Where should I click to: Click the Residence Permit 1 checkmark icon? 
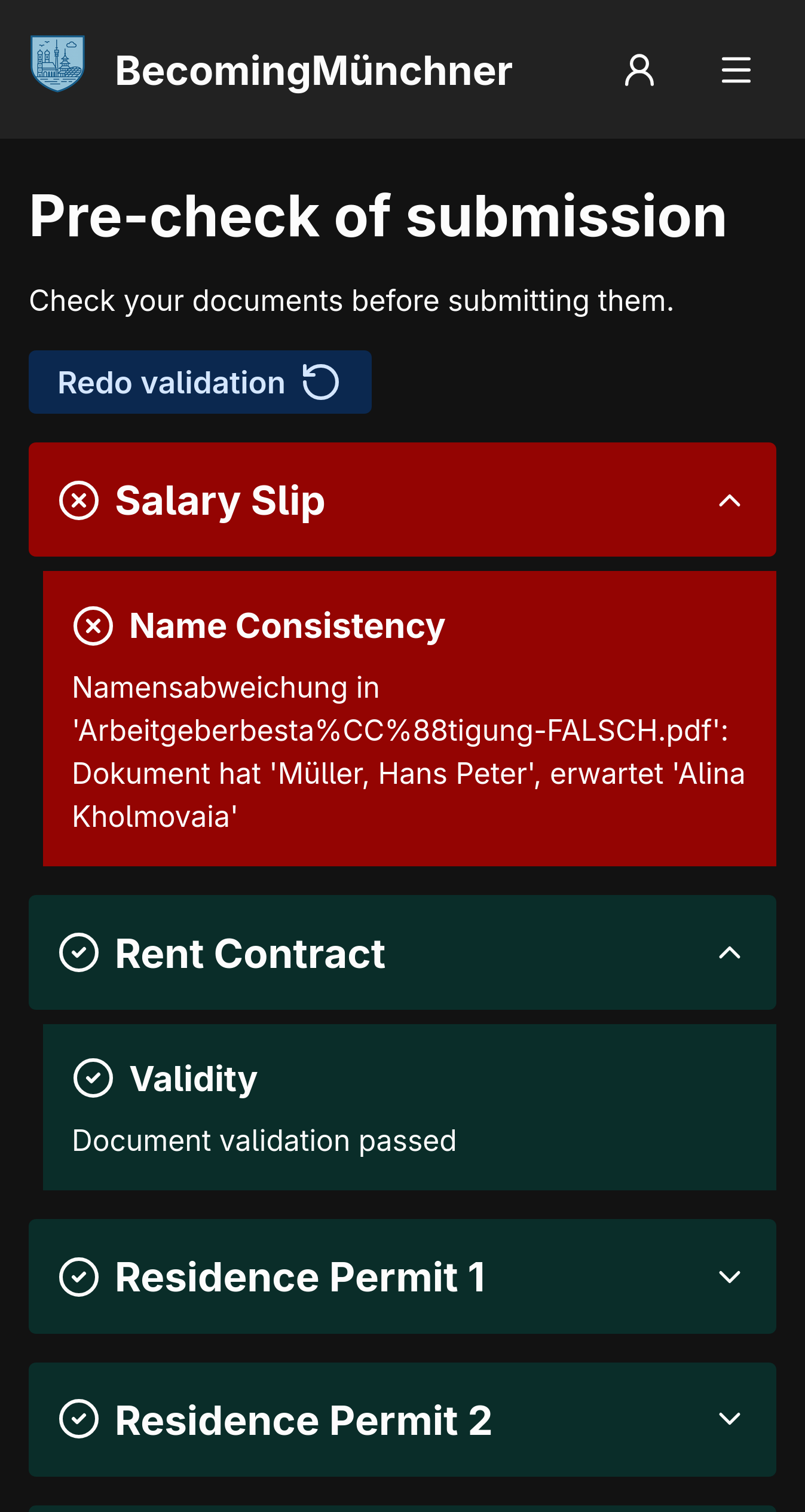tap(79, 1276)
